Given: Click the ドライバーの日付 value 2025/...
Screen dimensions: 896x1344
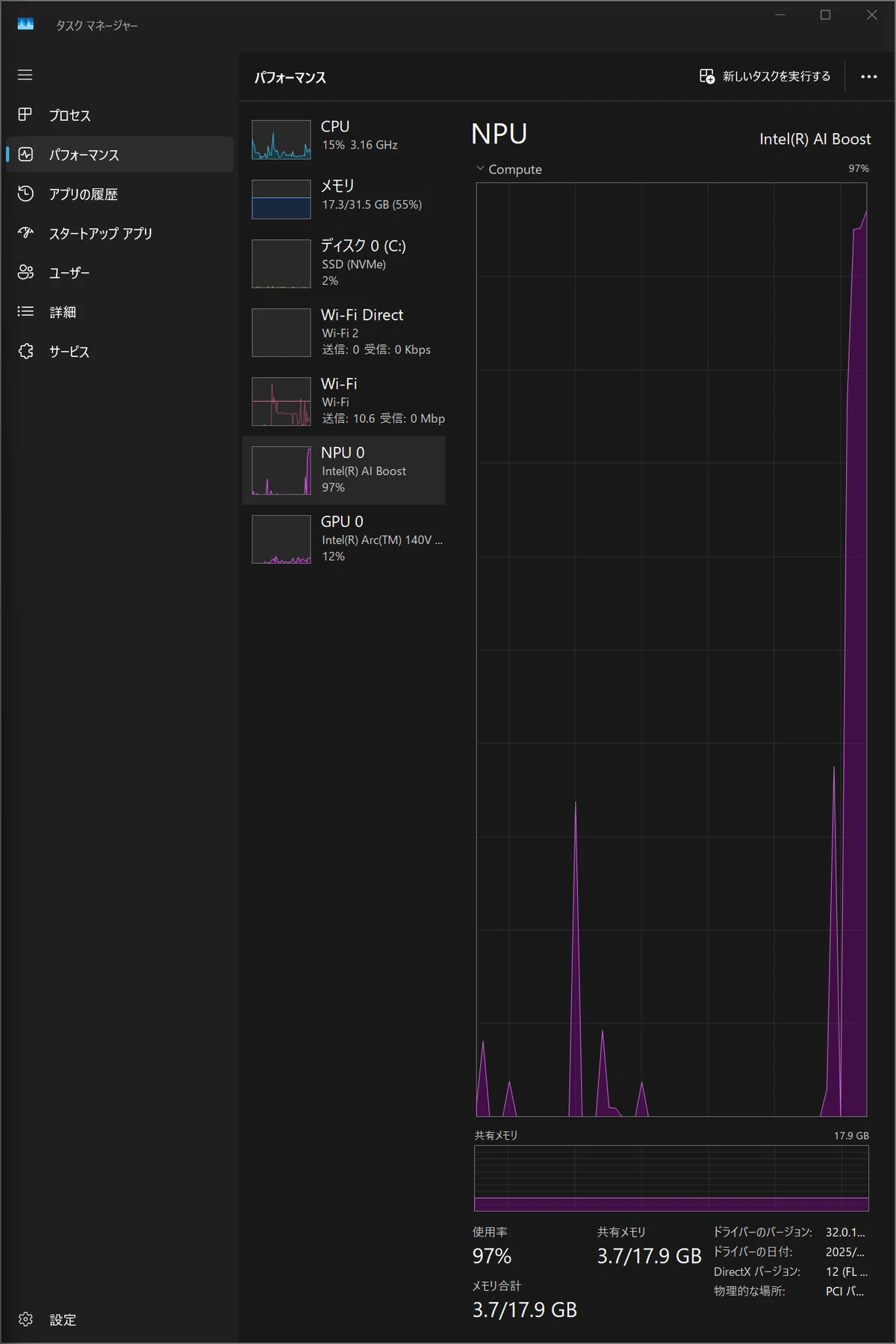Looking at the screenshot, I should pos(845,1252).
